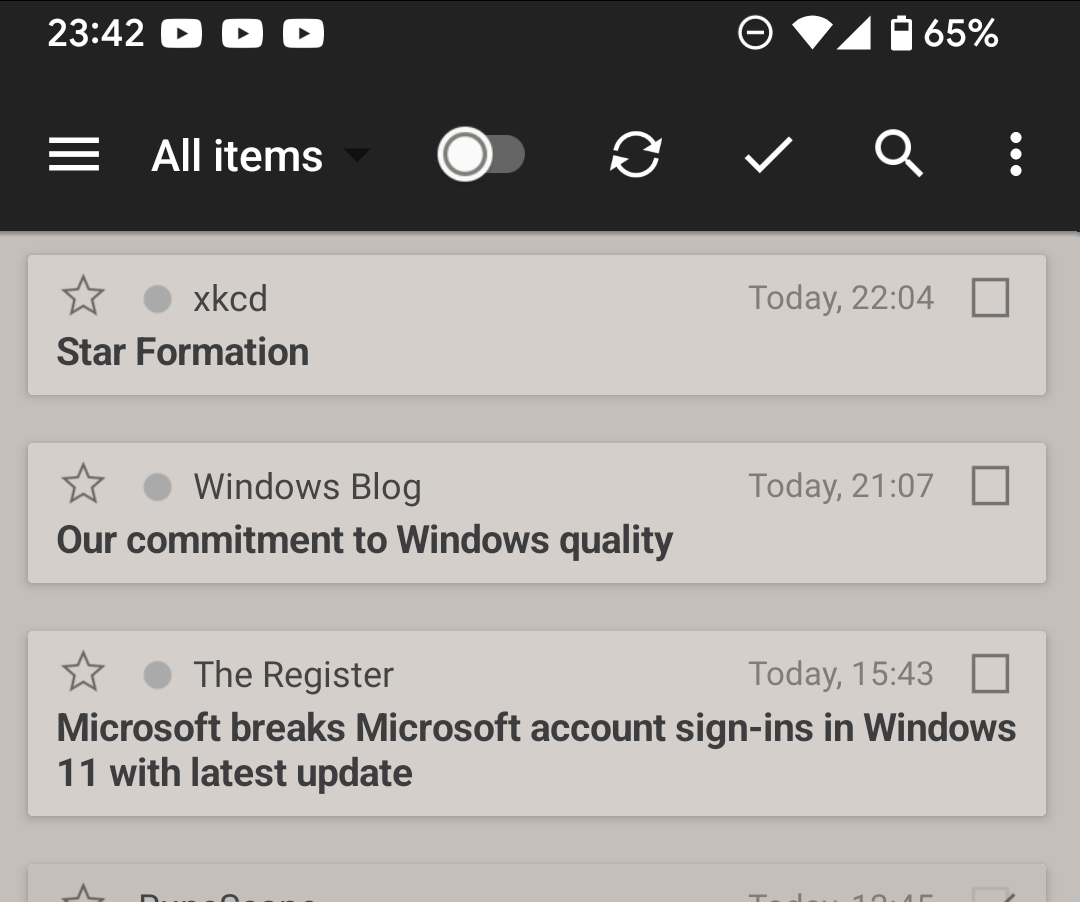Image resolution: width=1080 pixels, height=902 pixels.
Task: Open the hamburger navigation menu
Action: tap(74, 155)
